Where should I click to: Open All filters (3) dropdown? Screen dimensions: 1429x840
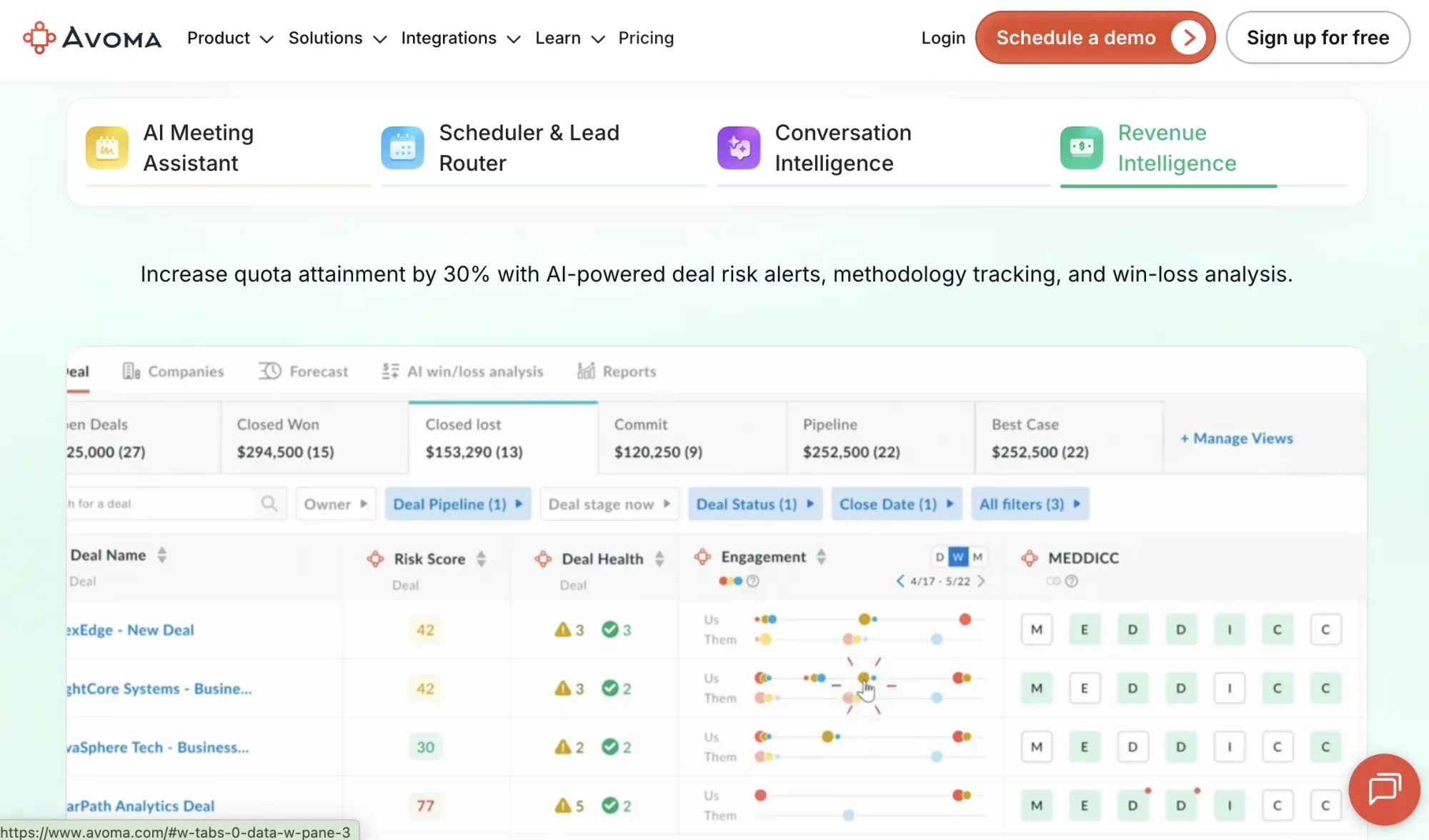pyautogui.click(x=1030, y=504)
